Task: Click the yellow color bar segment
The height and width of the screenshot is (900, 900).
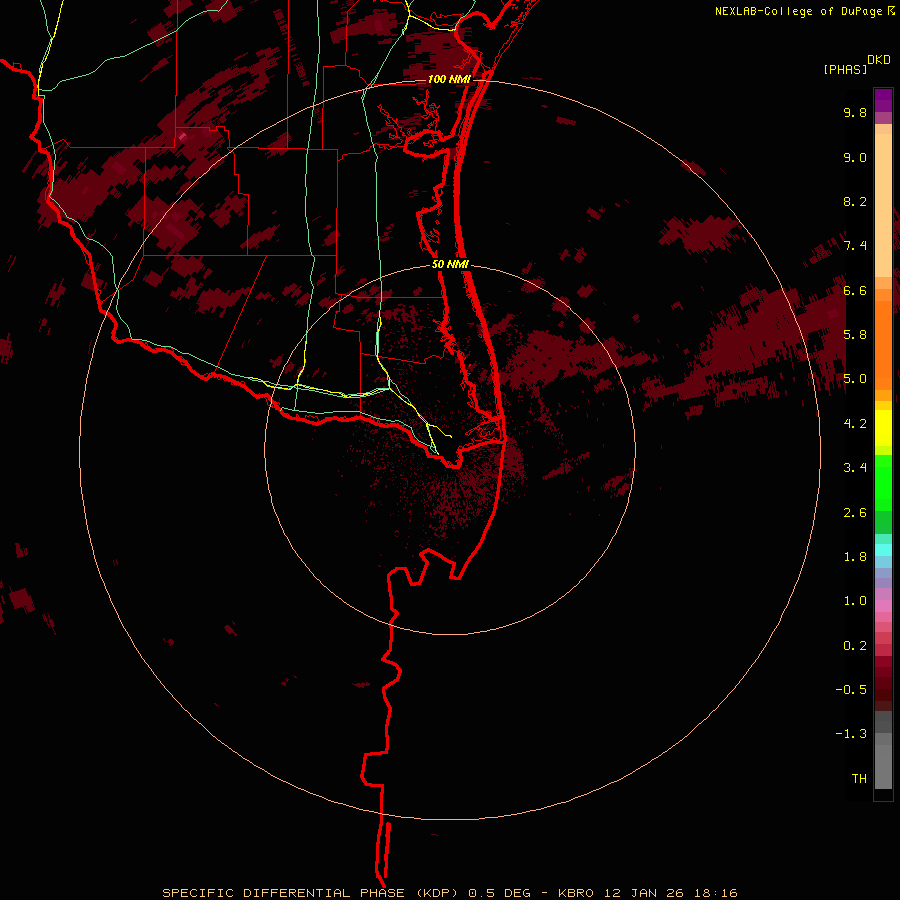Action: tap(883, 428)
